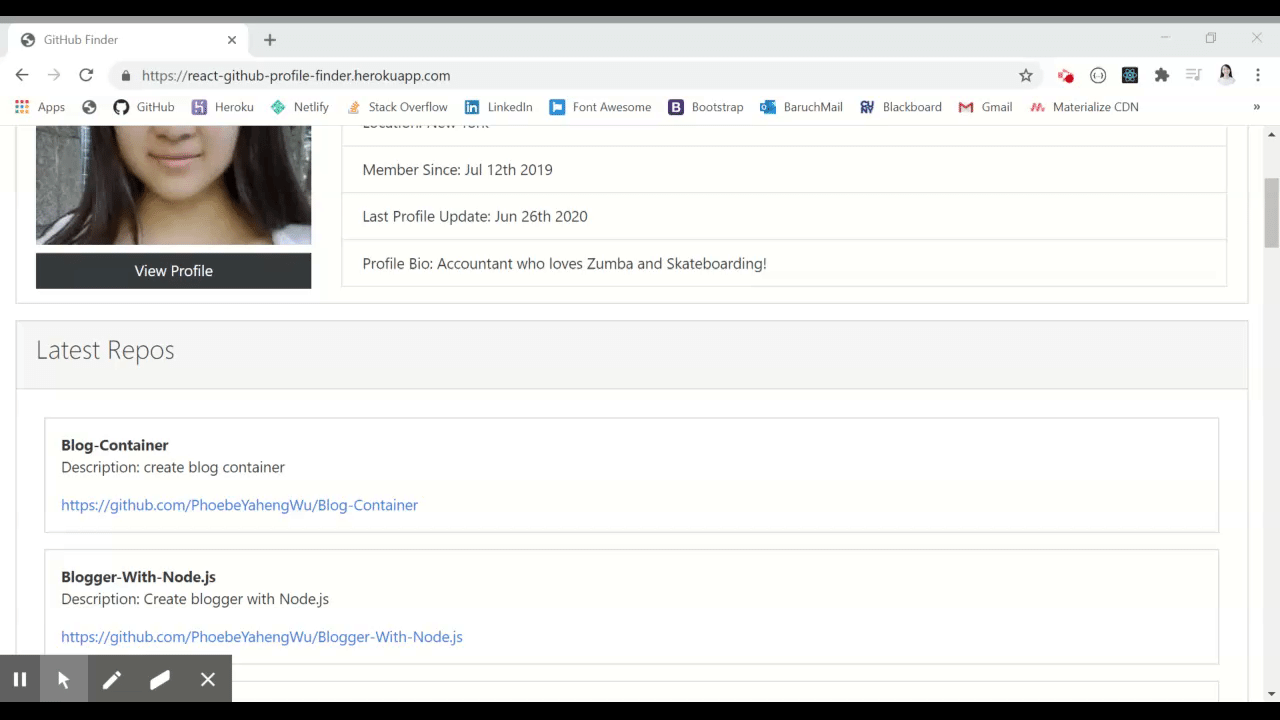Image resolution: width=1280 pixels, height=720 pixels.
Task: Open the React Developer Tools extension
Action: click(1130, 75)
